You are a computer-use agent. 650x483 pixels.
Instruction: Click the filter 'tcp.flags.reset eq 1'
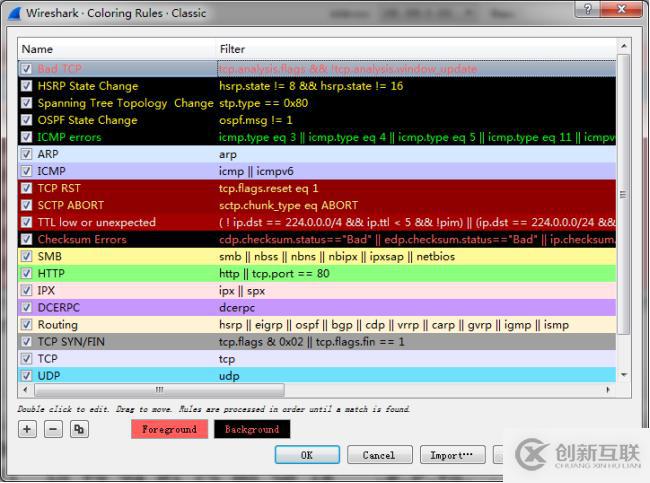pyautogui.click(x=269, y=188)
